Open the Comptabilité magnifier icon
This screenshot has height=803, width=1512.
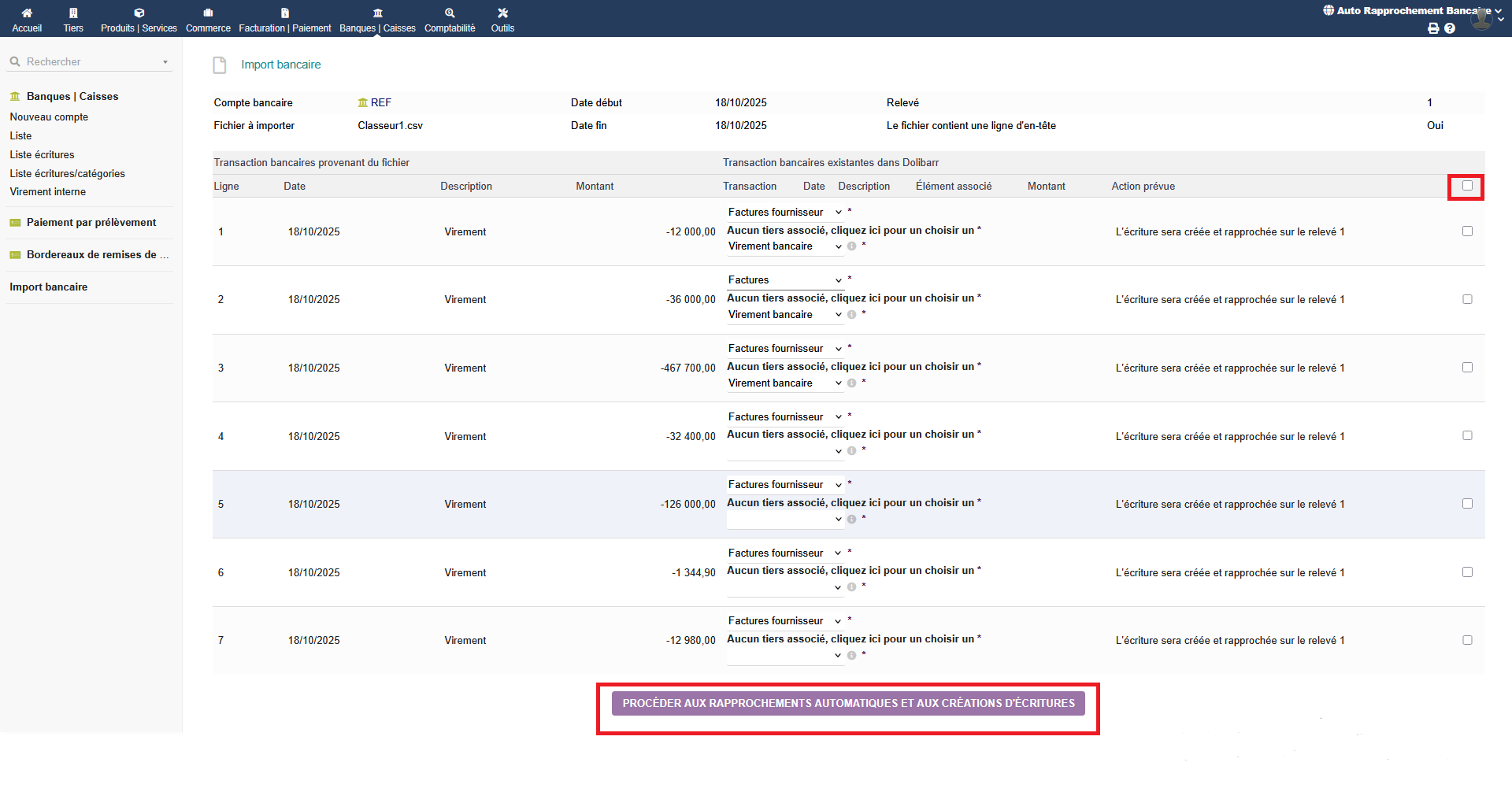pos(450,13)
